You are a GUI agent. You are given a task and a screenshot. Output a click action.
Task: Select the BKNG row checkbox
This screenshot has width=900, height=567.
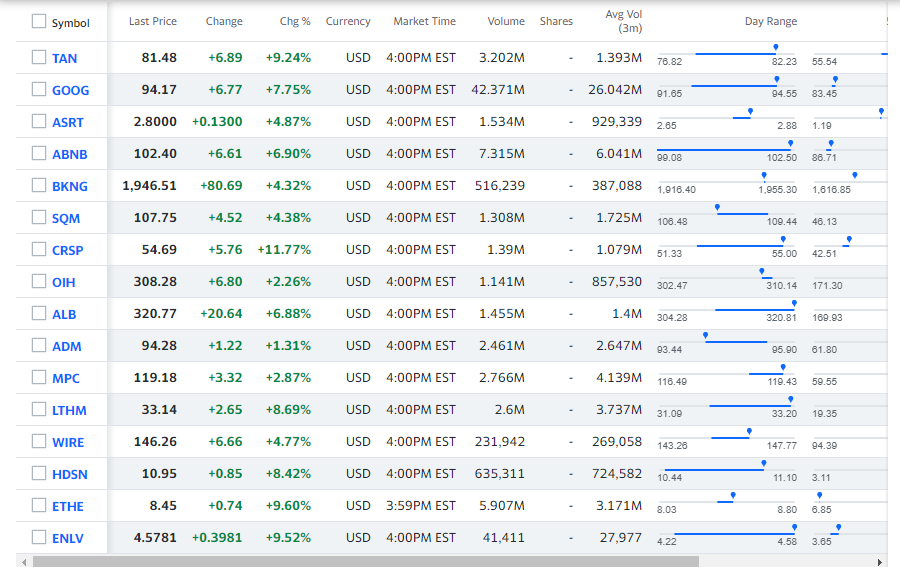coord(38,185)
